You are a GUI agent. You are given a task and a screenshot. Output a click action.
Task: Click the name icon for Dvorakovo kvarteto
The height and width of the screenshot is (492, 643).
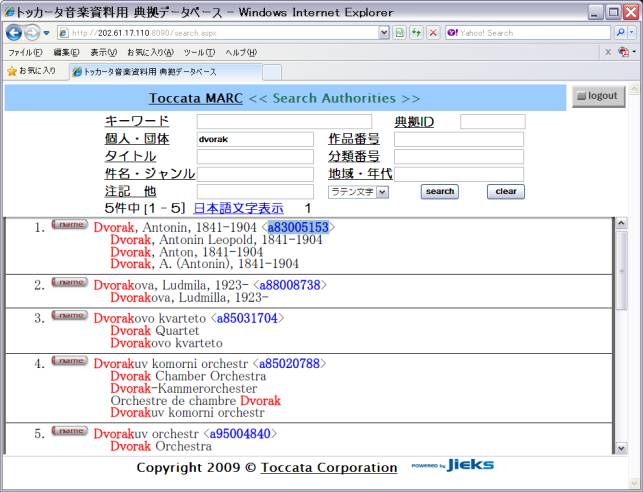[69, 316]
